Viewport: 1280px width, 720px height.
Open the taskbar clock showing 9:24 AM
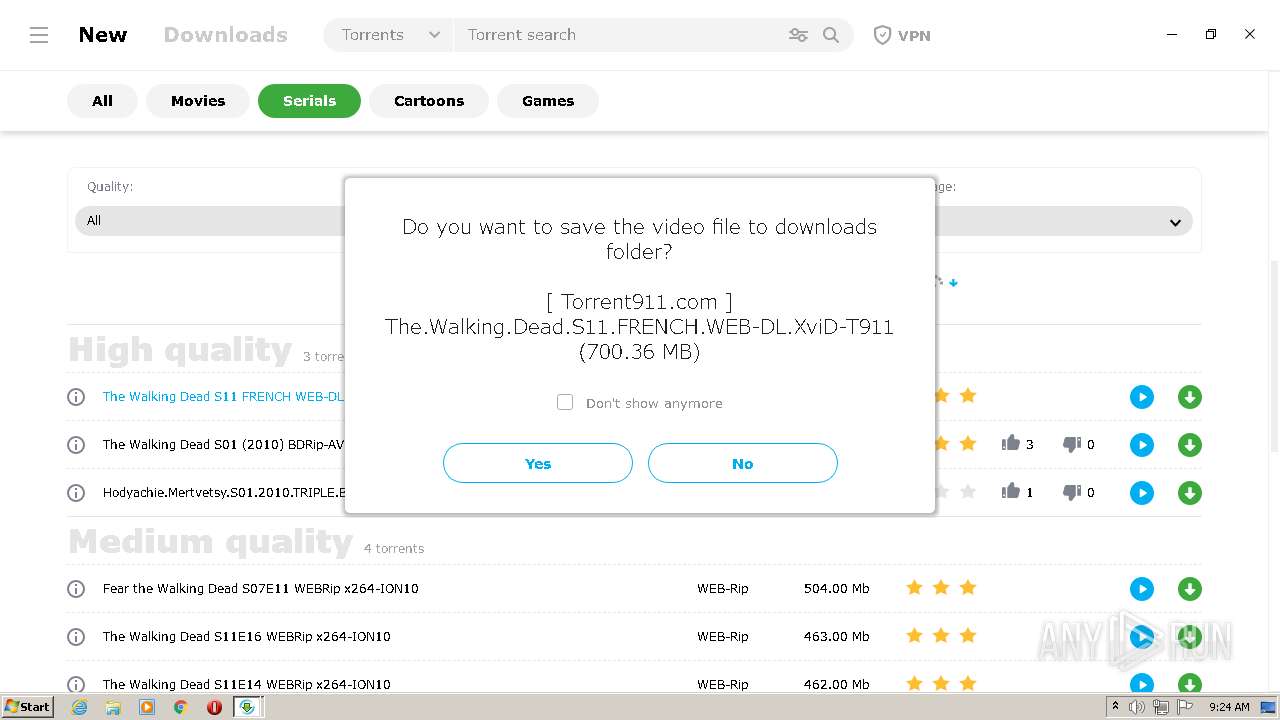(1229, 707)
